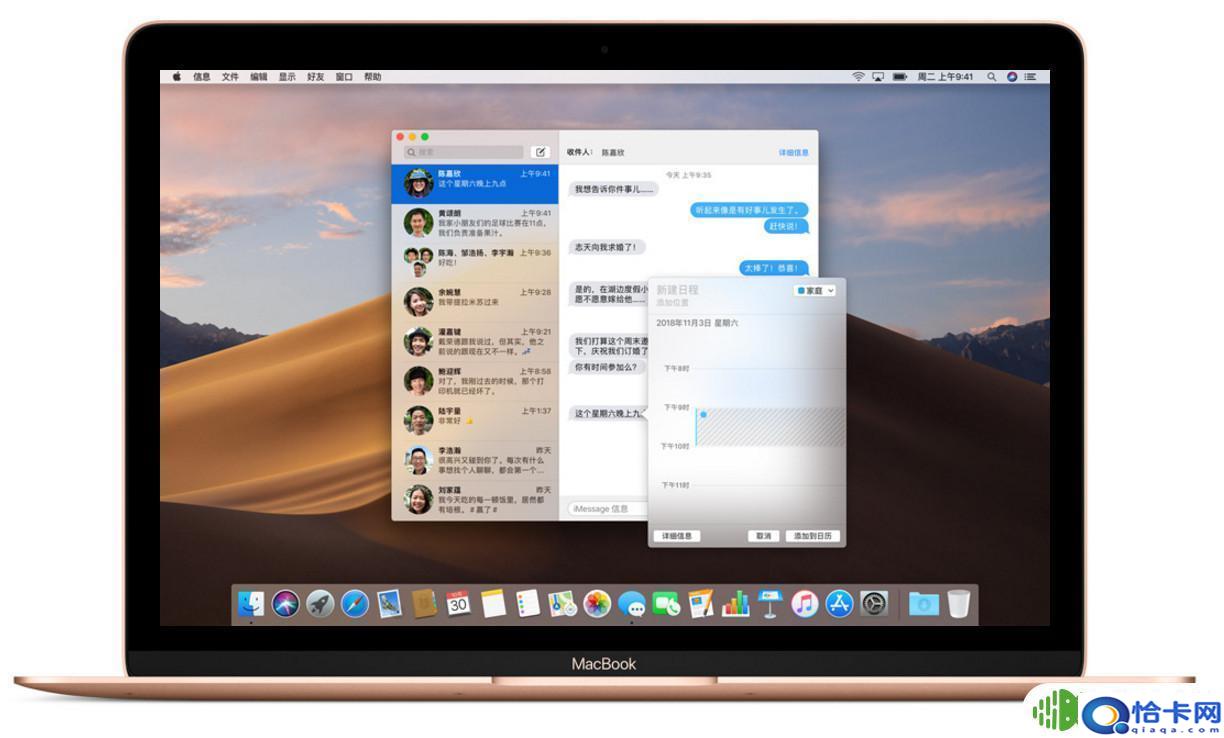Click 取消 button in event popover
Image resolution: width=1224 pixels, height=738 pixels.
tap(764, 536)
